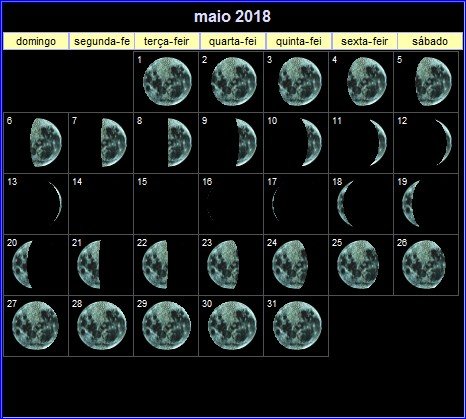Viewport: 466px width, 419px height.
Task: Click the moon phase for May 1
Action: tap(167, 82)
